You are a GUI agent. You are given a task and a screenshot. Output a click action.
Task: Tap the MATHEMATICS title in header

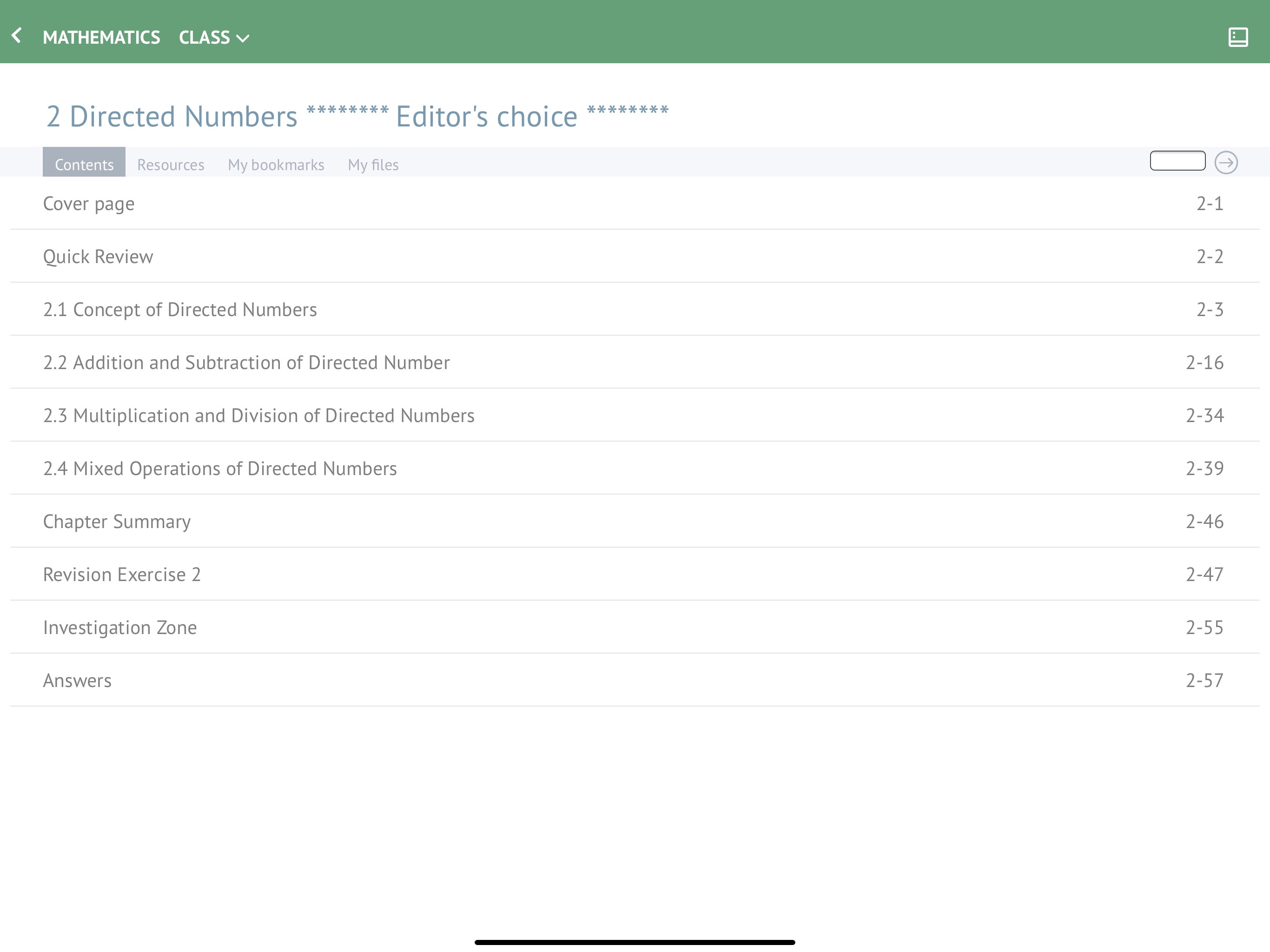101,38
